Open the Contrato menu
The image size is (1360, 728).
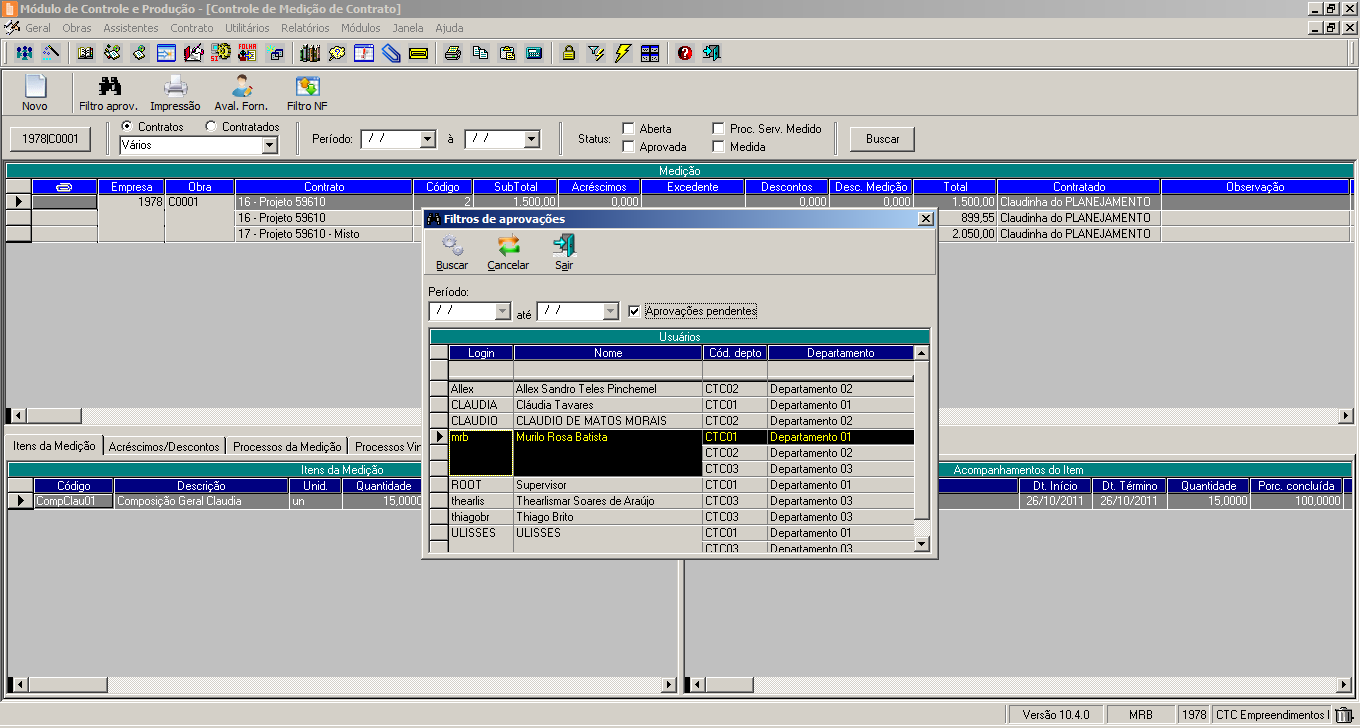(191, 28)
